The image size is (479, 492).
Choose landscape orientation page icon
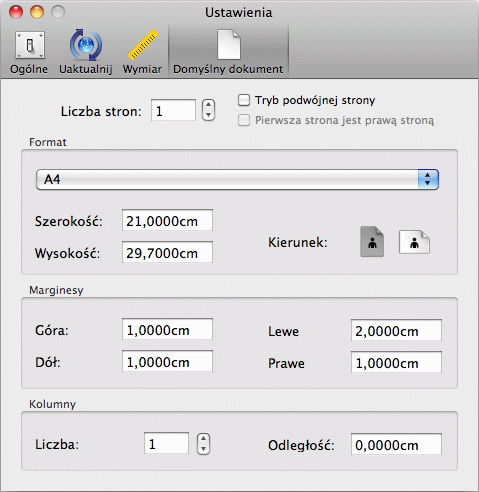tap(414, 242)
